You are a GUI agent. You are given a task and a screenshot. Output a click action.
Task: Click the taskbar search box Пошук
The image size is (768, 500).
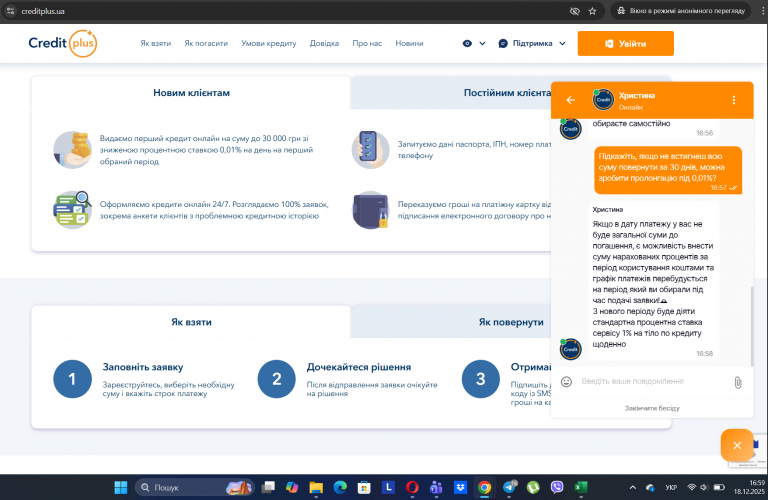[x=194, y=487]
